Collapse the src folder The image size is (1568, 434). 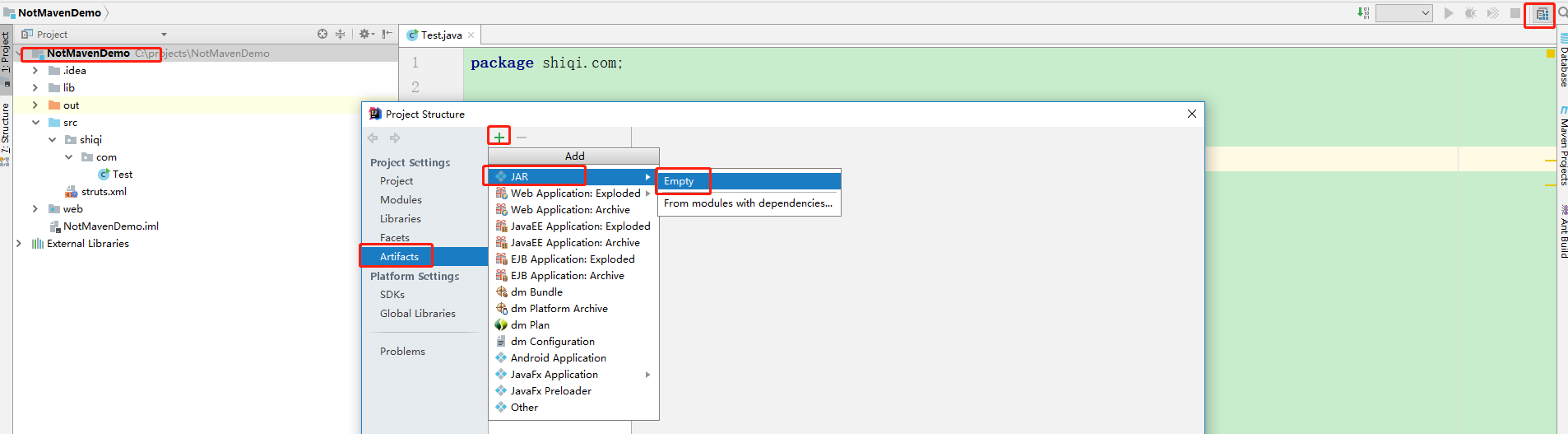[35, 123]
